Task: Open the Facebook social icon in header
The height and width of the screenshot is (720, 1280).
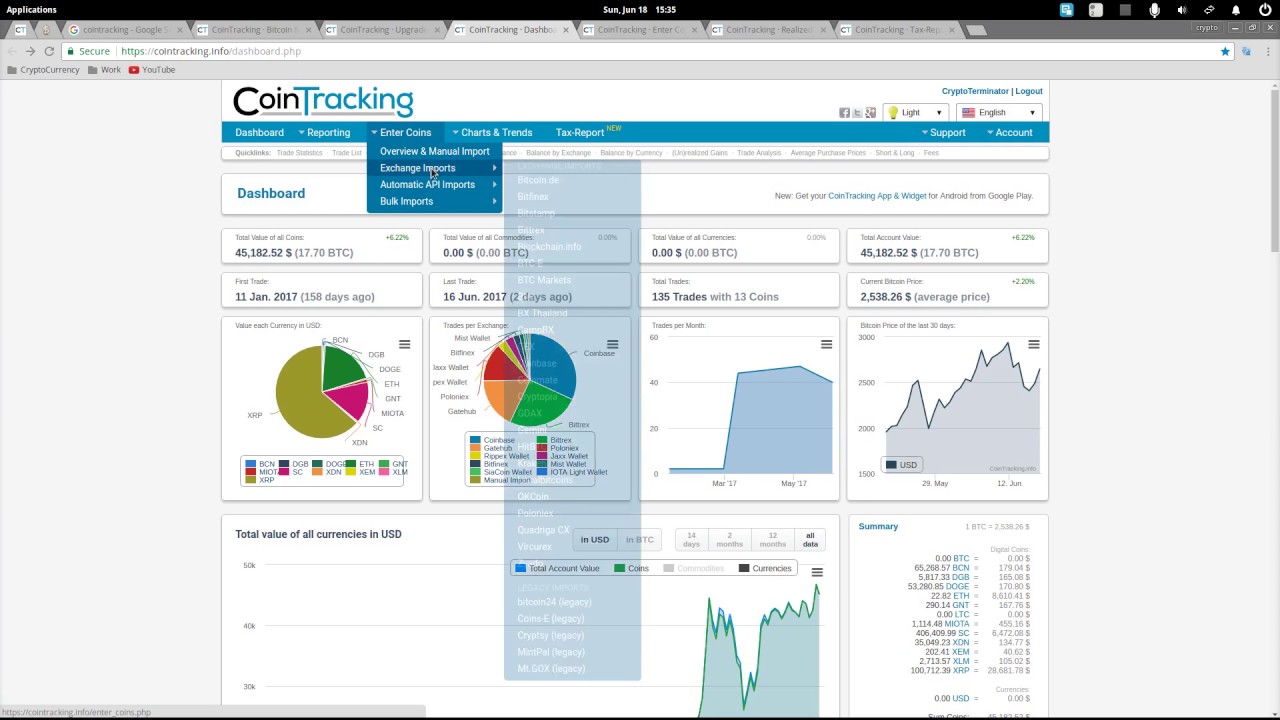Action: click(844, 113)
